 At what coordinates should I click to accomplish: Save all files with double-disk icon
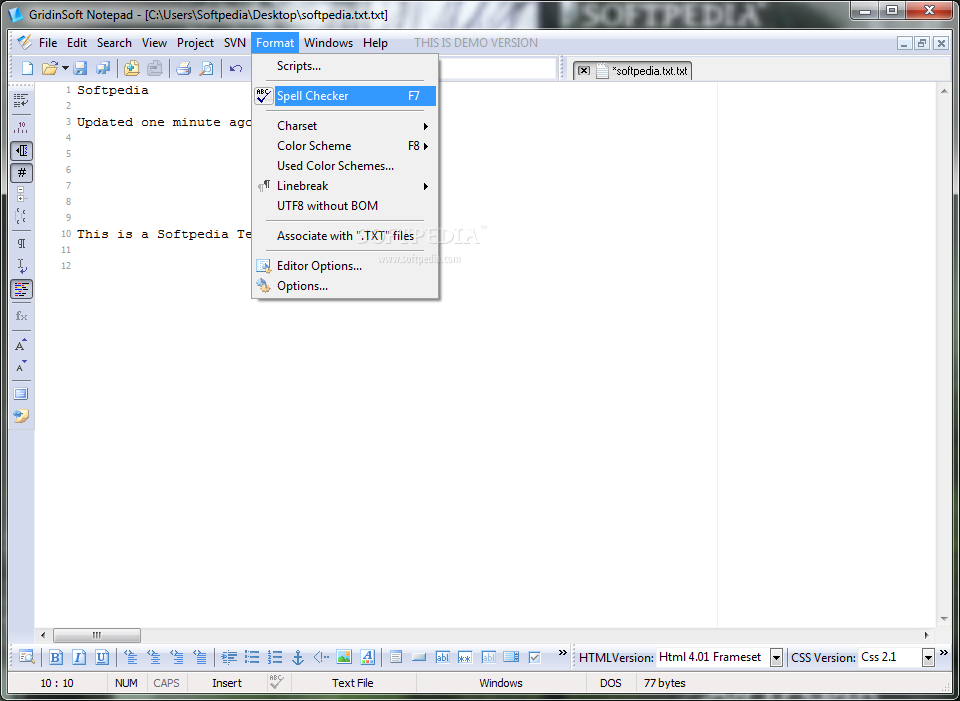103,69
